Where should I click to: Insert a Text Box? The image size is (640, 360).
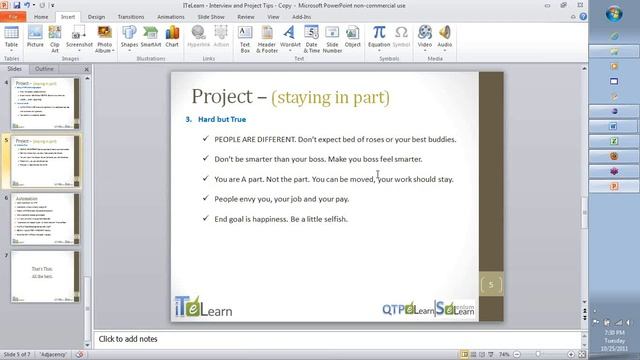(245, 39)
